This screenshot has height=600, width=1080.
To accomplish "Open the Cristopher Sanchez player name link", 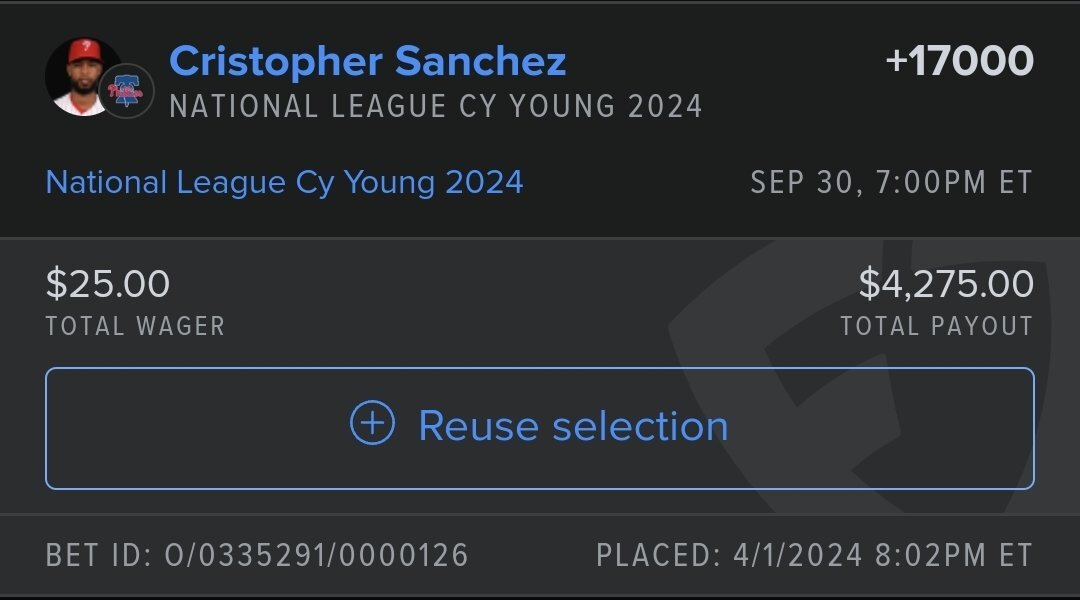I will click(368, 61).
